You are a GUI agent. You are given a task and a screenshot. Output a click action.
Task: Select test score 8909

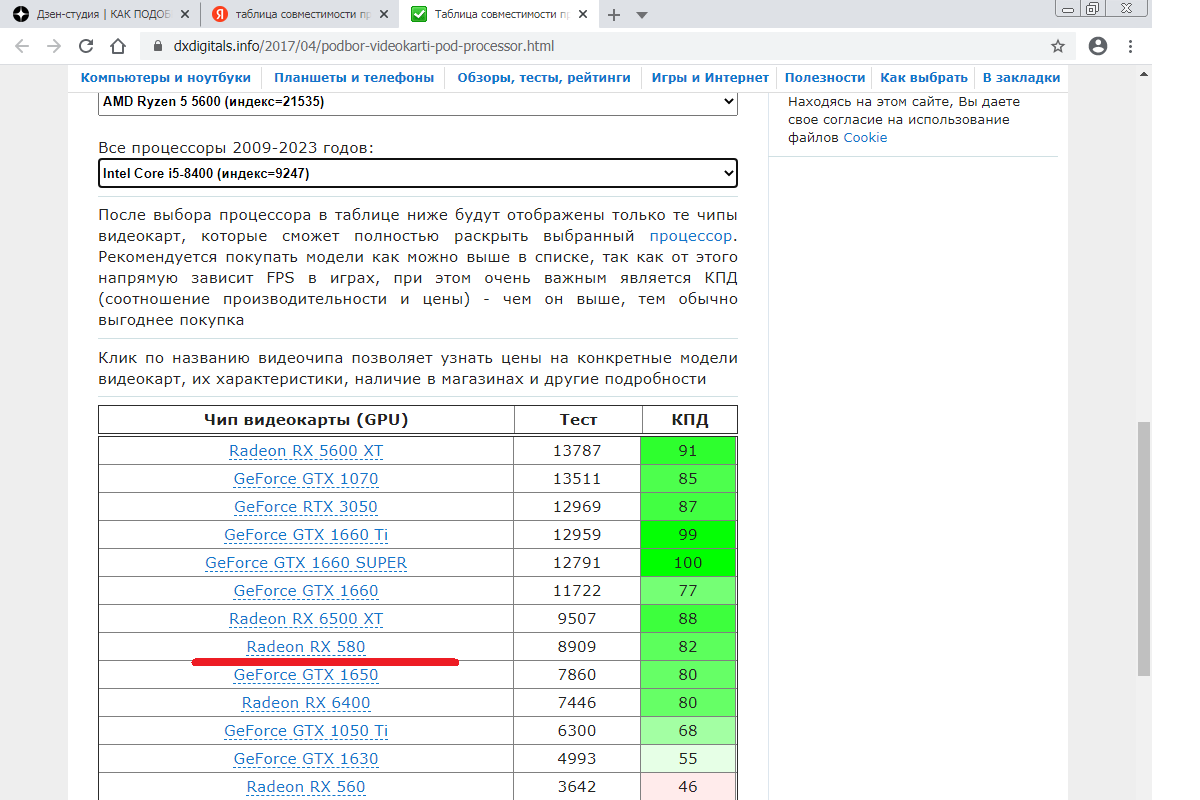pyautogui.click(x=577, y=647)
